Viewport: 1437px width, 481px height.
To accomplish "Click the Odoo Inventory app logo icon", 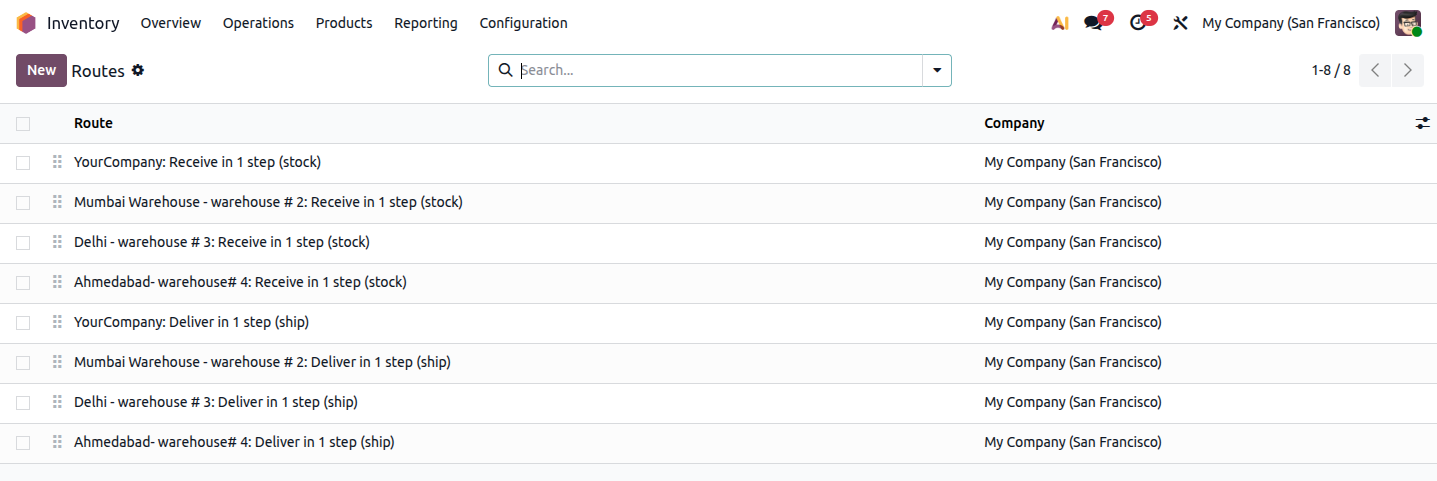I will tap(26, 23).
